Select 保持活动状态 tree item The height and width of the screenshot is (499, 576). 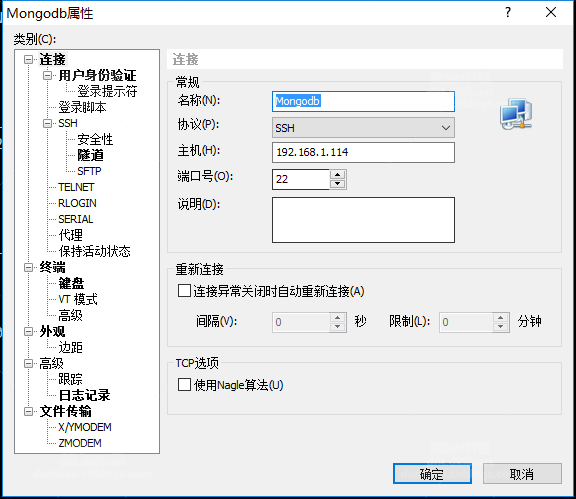94,251
